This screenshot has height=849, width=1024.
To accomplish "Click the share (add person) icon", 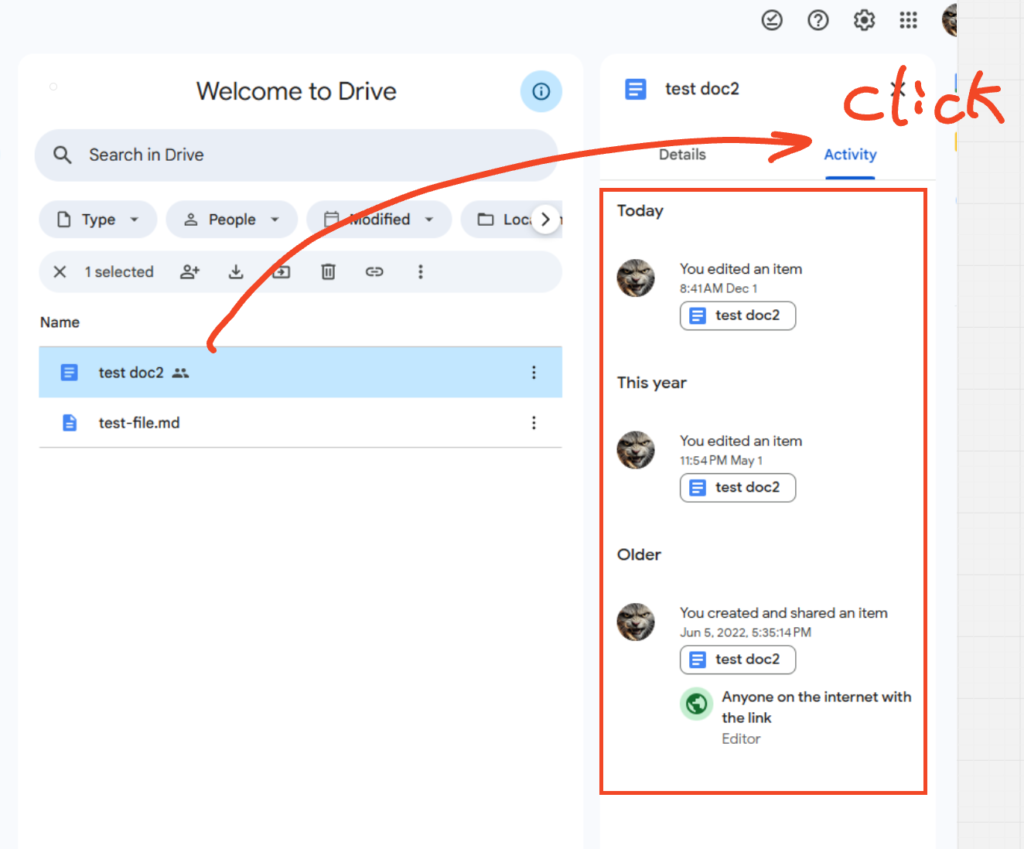I will (x=190, y=272).
